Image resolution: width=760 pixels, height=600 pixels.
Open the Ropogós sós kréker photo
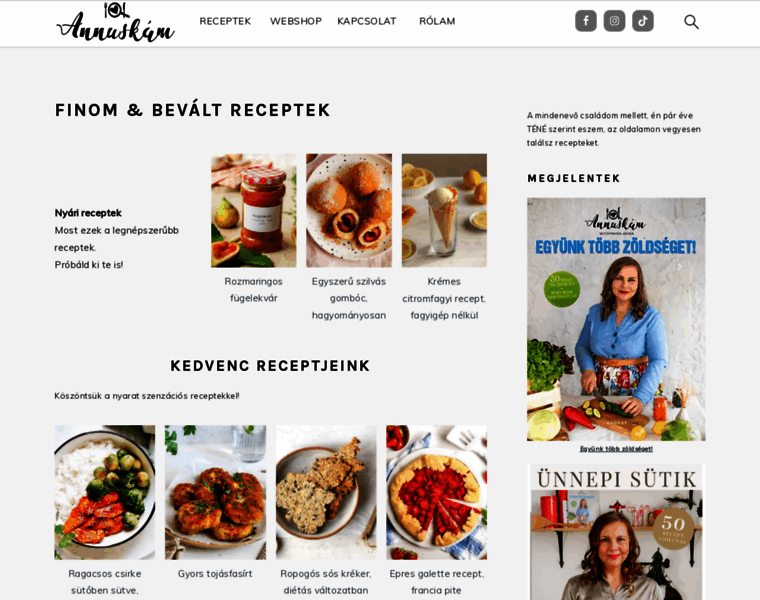[326, 492]
